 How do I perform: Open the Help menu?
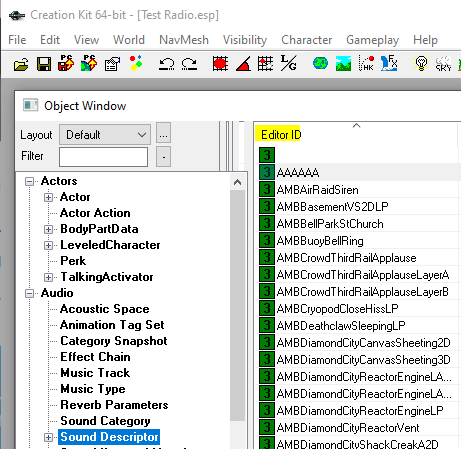point(425,40)
